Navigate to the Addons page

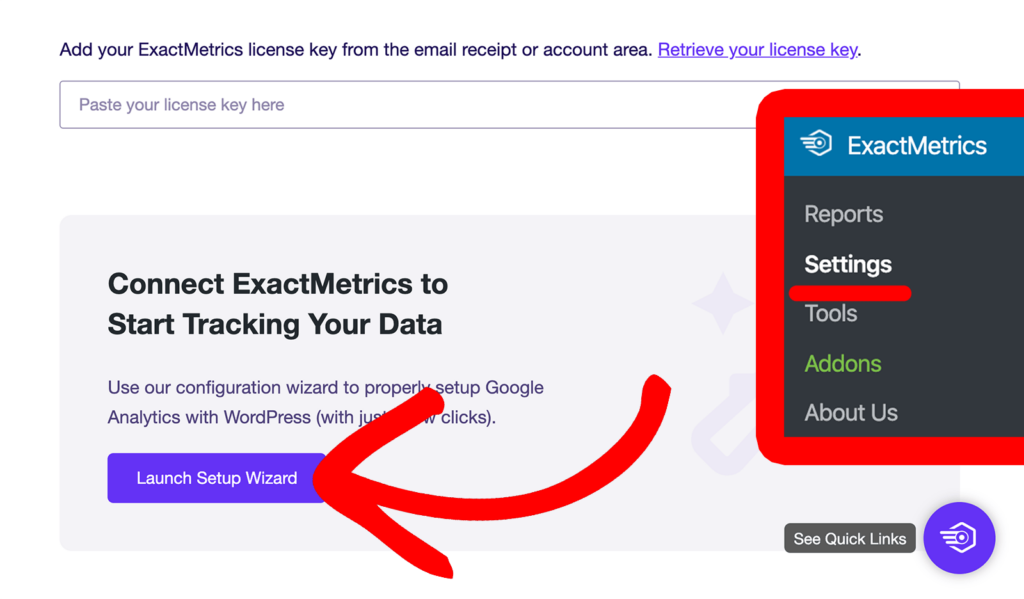(842, 364)
